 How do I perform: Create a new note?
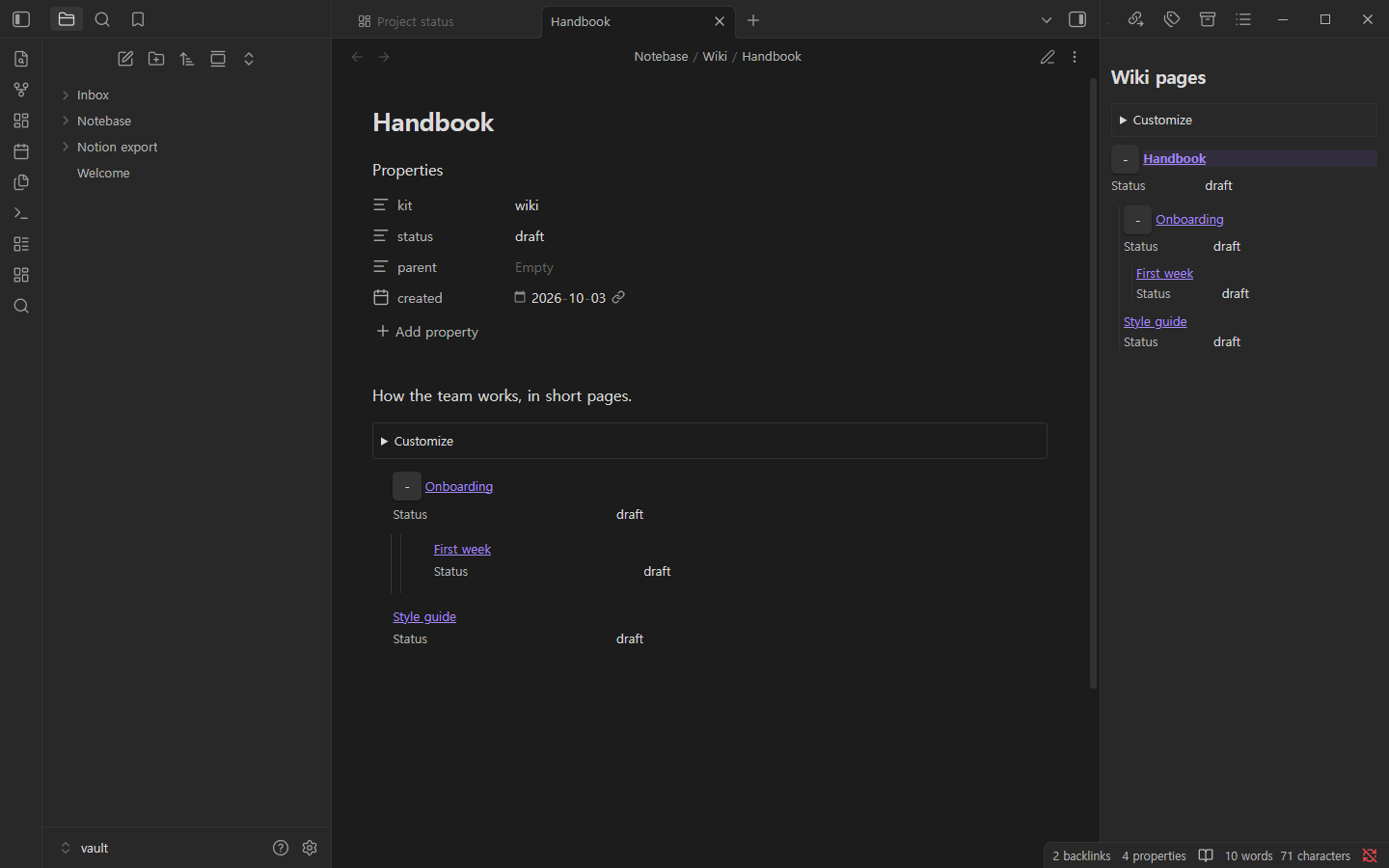click(125, 59)
